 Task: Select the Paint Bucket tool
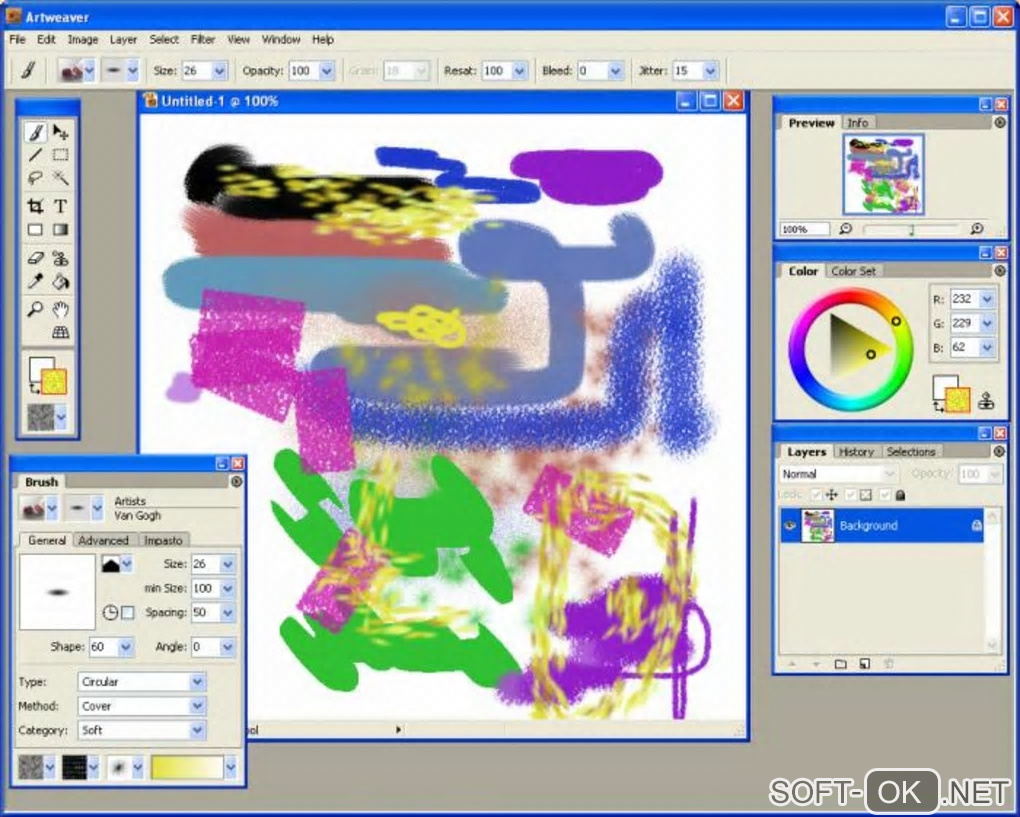pyautogui.click(x=60, y=281)
